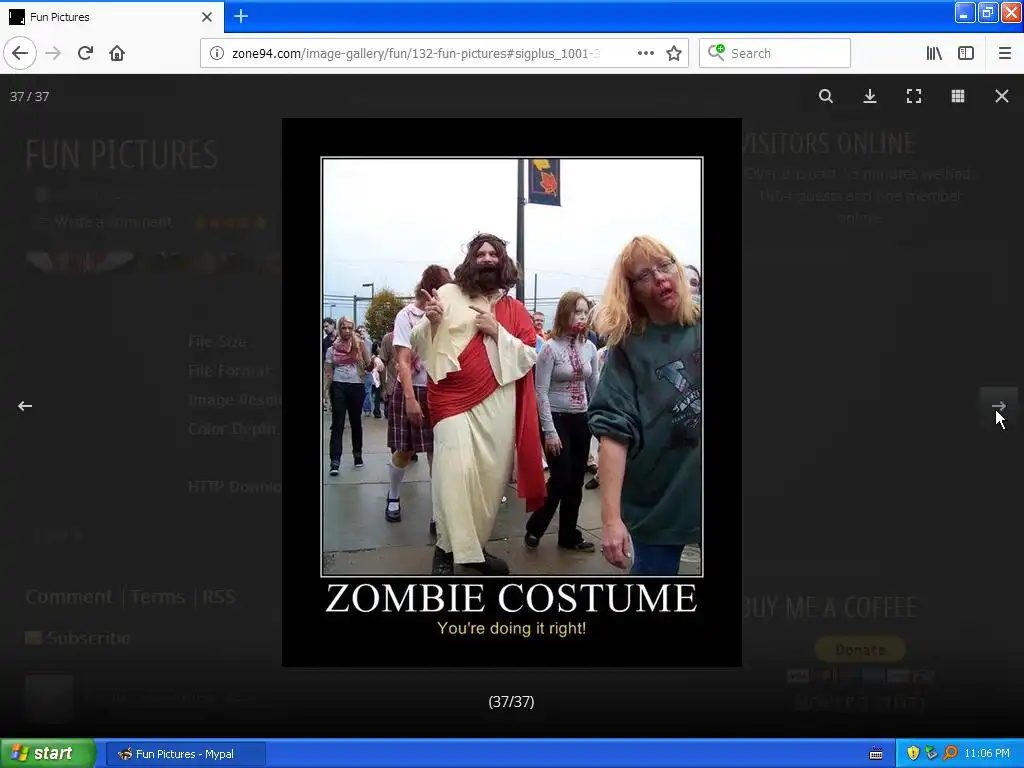The height and width of the screenshot is (768, 1024).
Task: Restore down the browser window
Action: click(987, 12)
